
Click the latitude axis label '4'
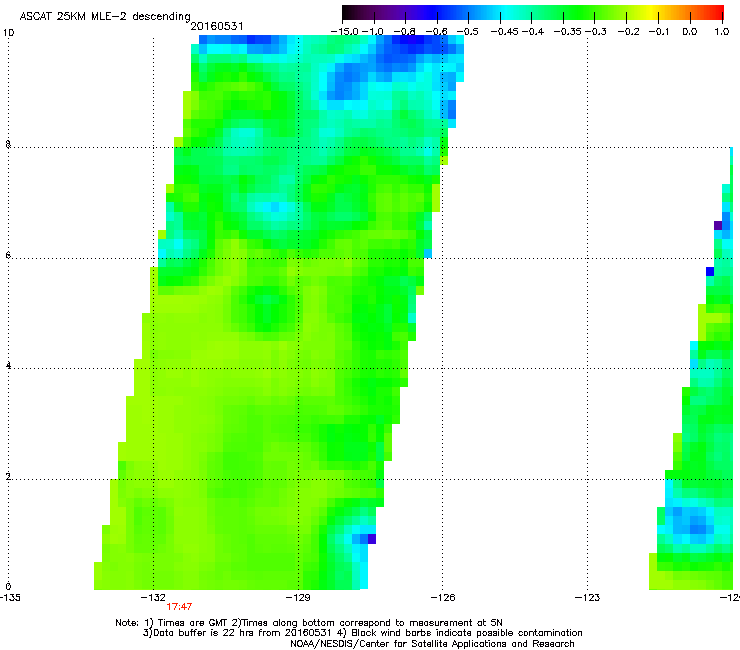[x=8, y=366]
